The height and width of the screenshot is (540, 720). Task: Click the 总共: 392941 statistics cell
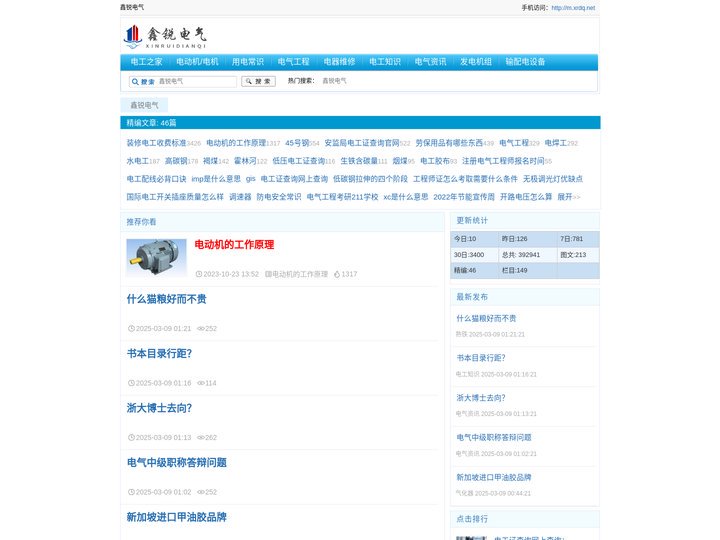(x=528, y=255)
